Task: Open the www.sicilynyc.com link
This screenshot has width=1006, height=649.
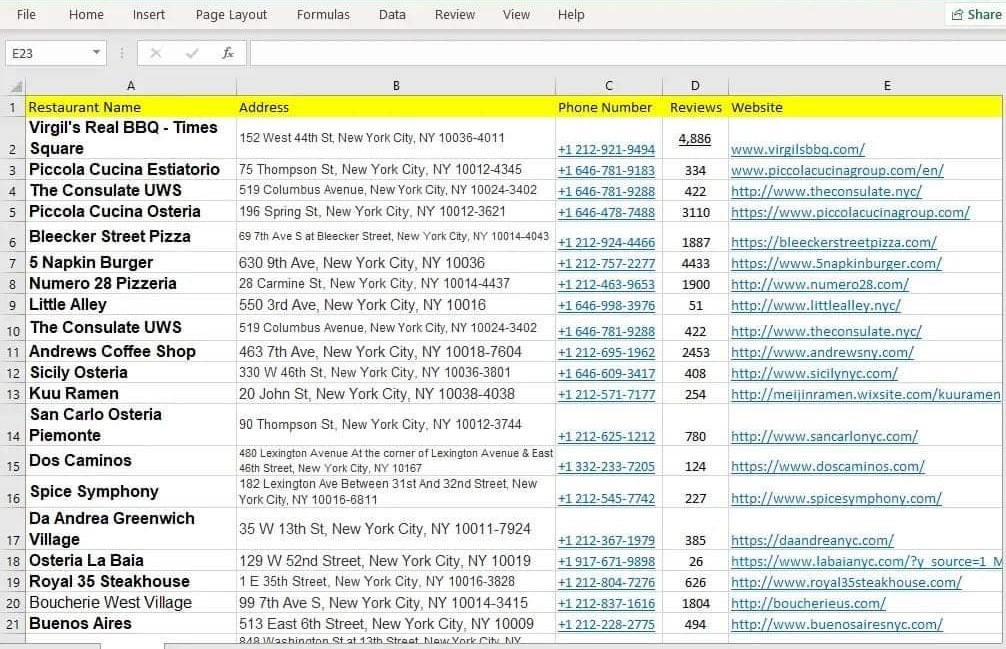Action: coord(814,374)
